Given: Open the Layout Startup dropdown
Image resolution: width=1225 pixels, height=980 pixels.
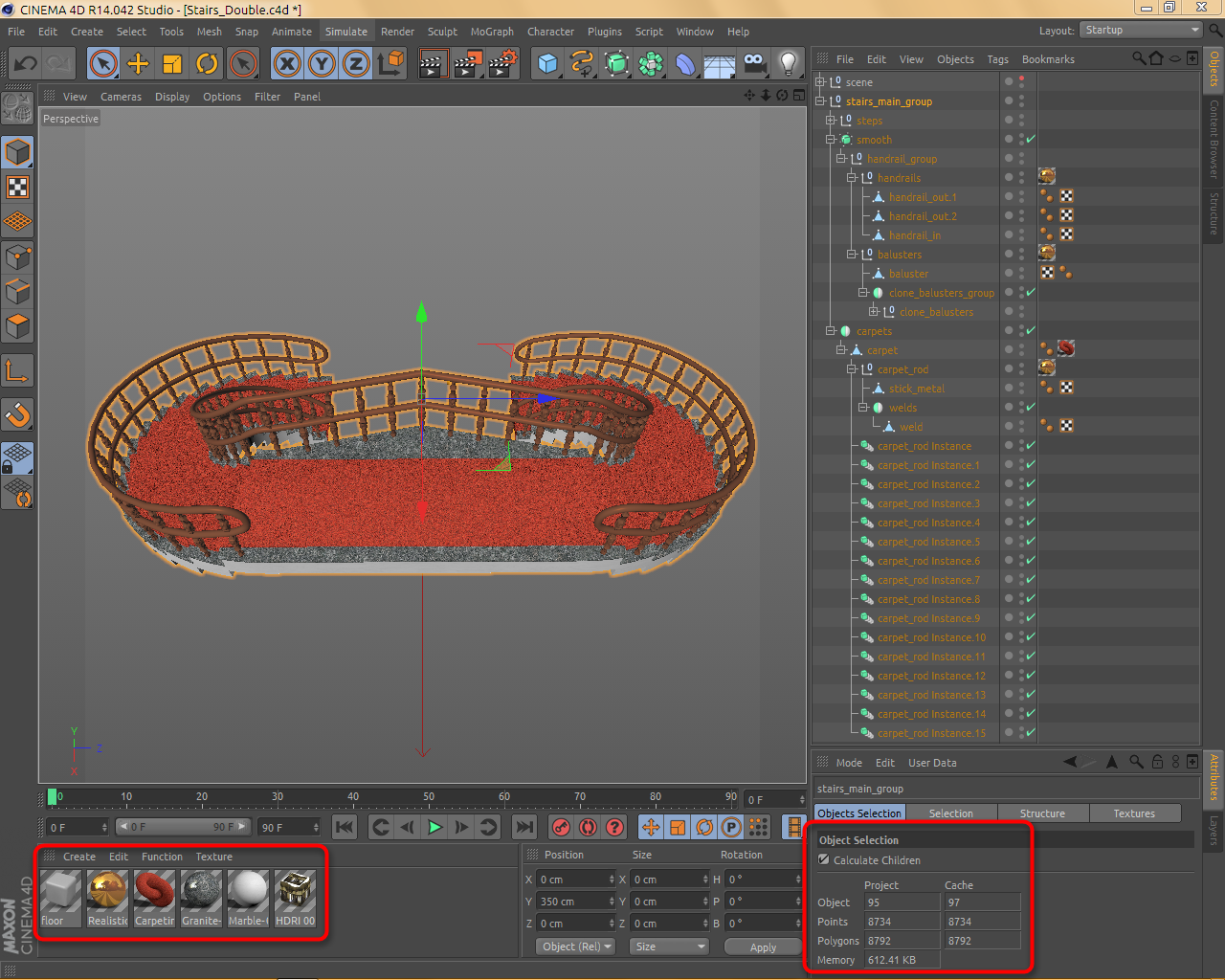Looking at the screenshot, I should point(1141,31).
